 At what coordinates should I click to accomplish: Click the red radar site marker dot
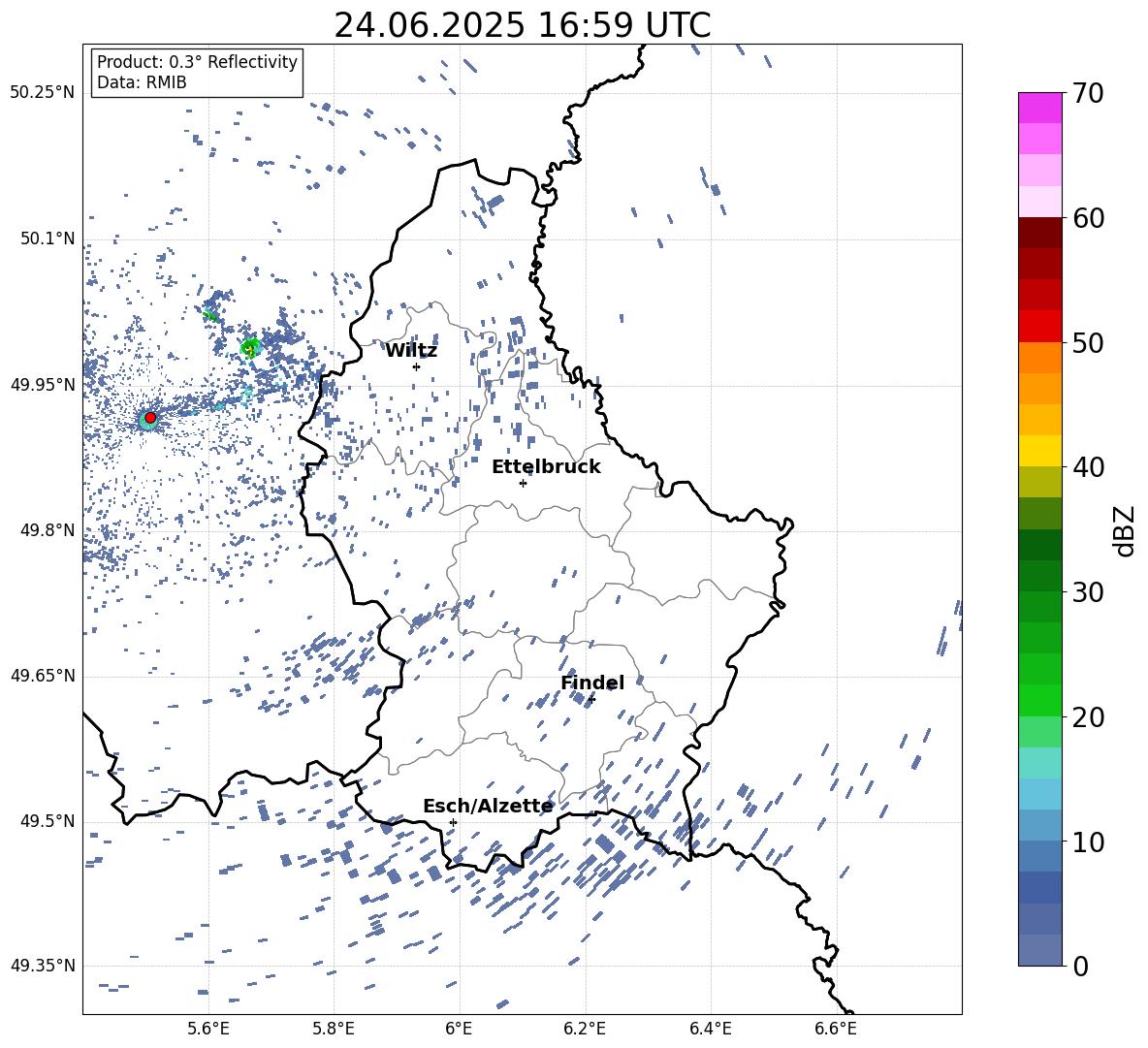click(150, 417)
